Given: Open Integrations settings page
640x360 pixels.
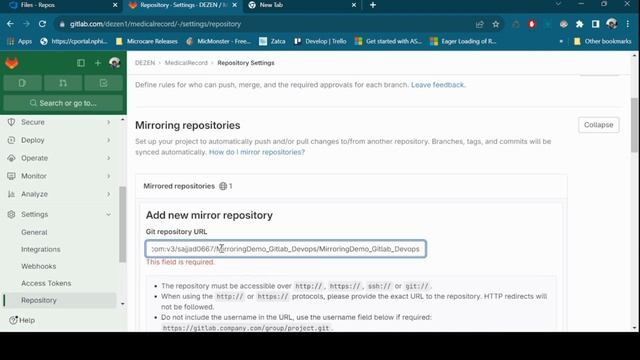Looking at the screenshot, I should 40,249.
